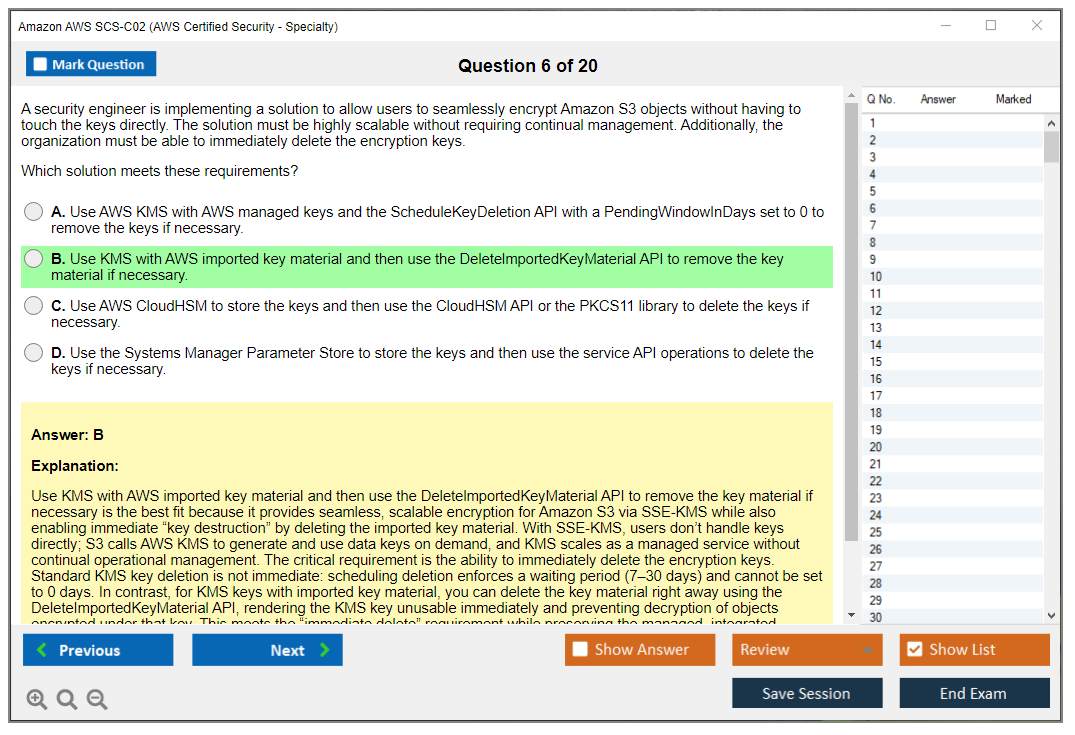Click the zoom out magnifier icon

97,699
